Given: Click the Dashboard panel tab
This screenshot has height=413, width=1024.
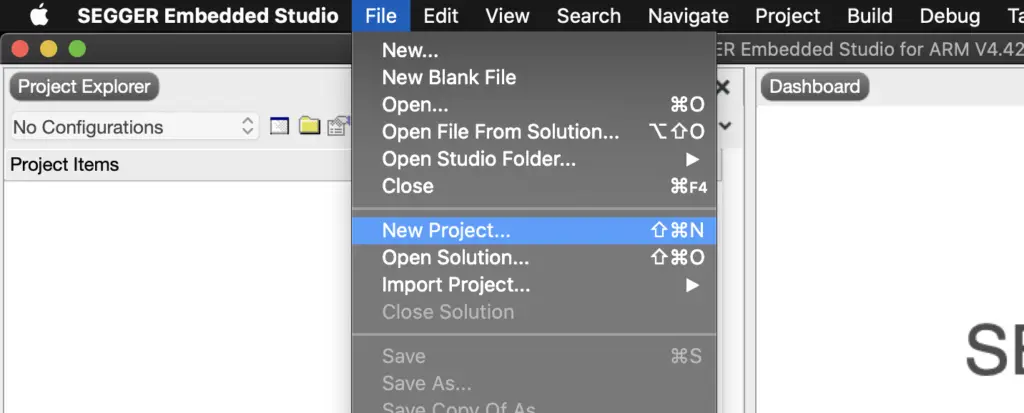Looking at the screenshot, I should pyautogui.click(x=814, y=87).
